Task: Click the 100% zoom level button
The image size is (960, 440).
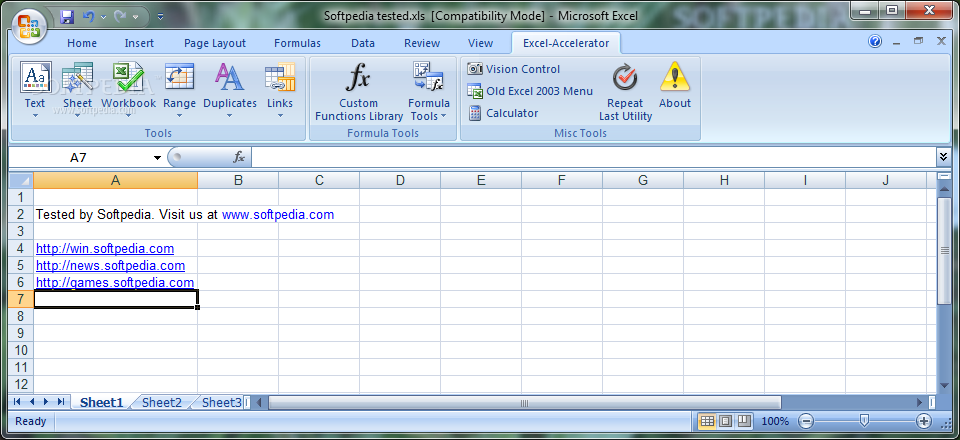Action: click(775, 421)
